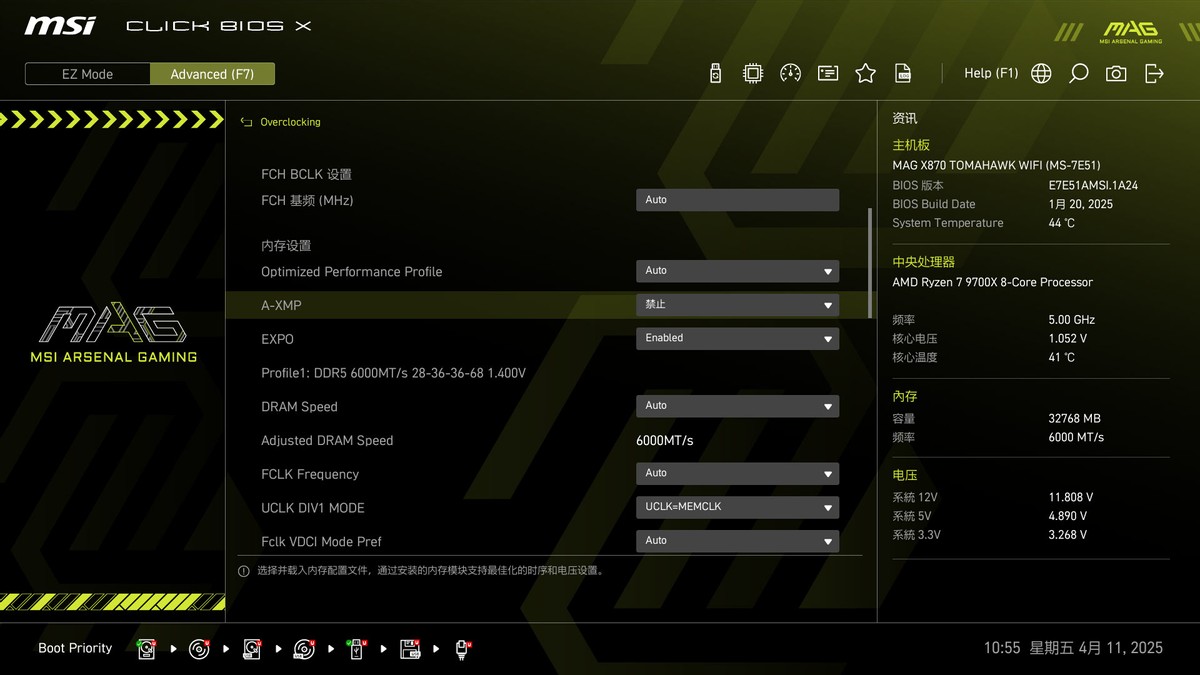
Task: Click the FCH 基频 (MHz) Auto input field
Action: click(x=737, y=200)
